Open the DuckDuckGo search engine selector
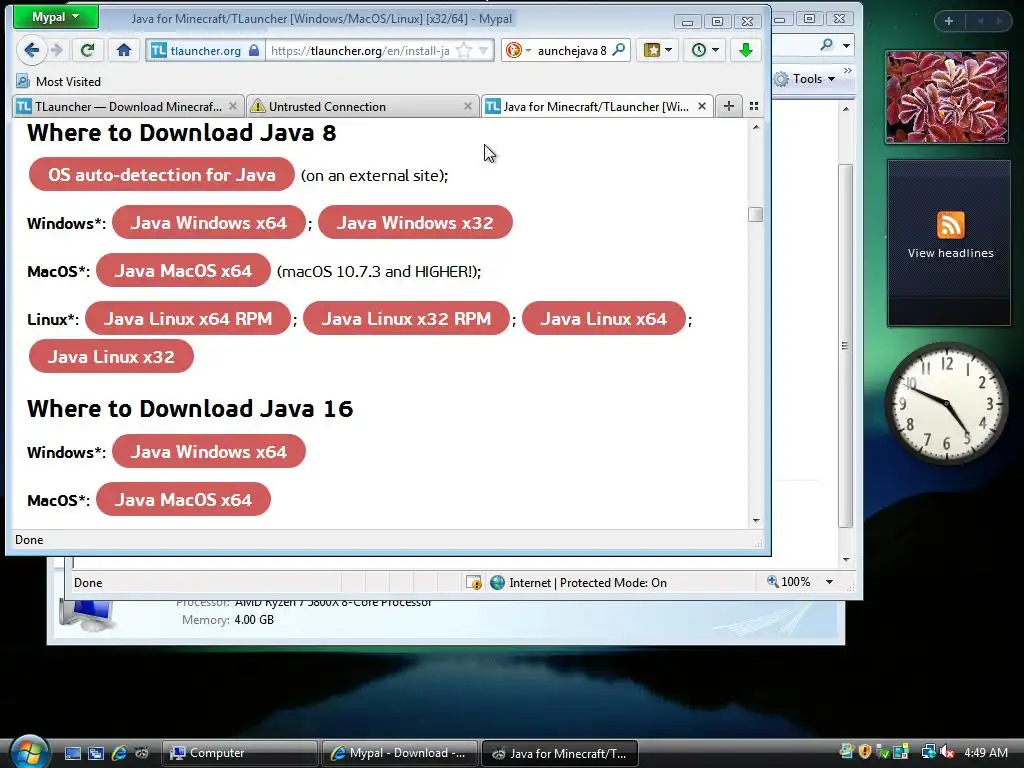 coord(519,50)
